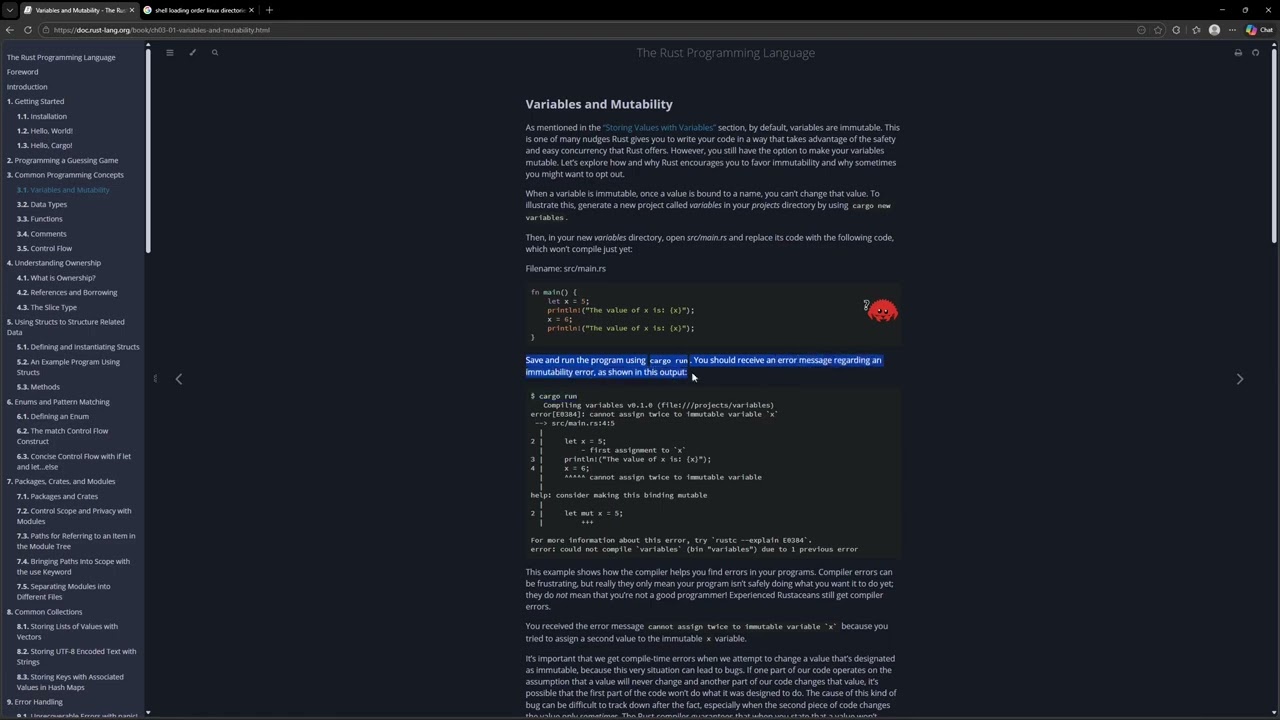The height and width of the screenshot is (720, 1280).
Task: Open 1.1. Installation section
Action: tap(42, 116)
